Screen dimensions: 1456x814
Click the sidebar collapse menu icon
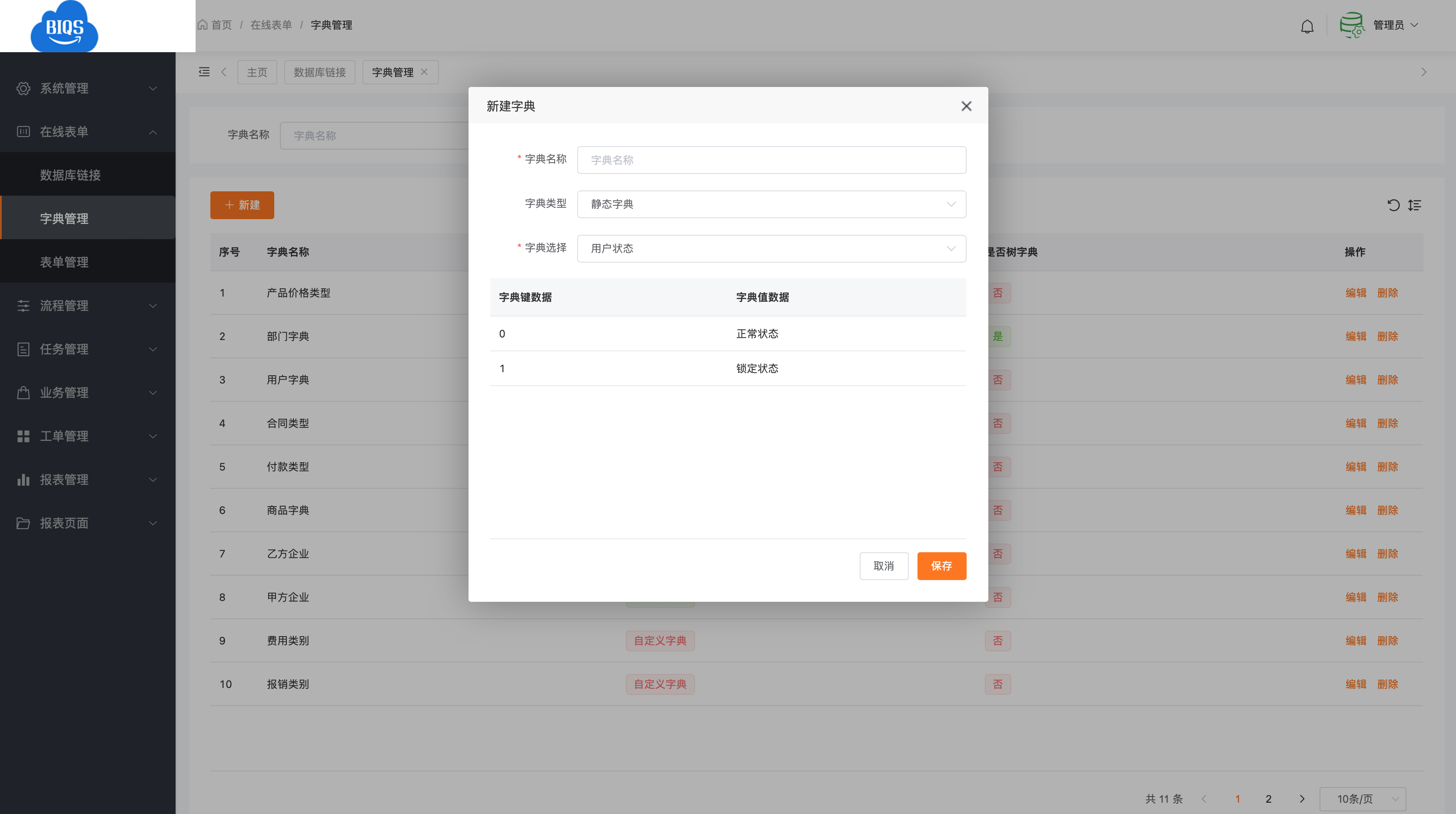click(204, 72)
